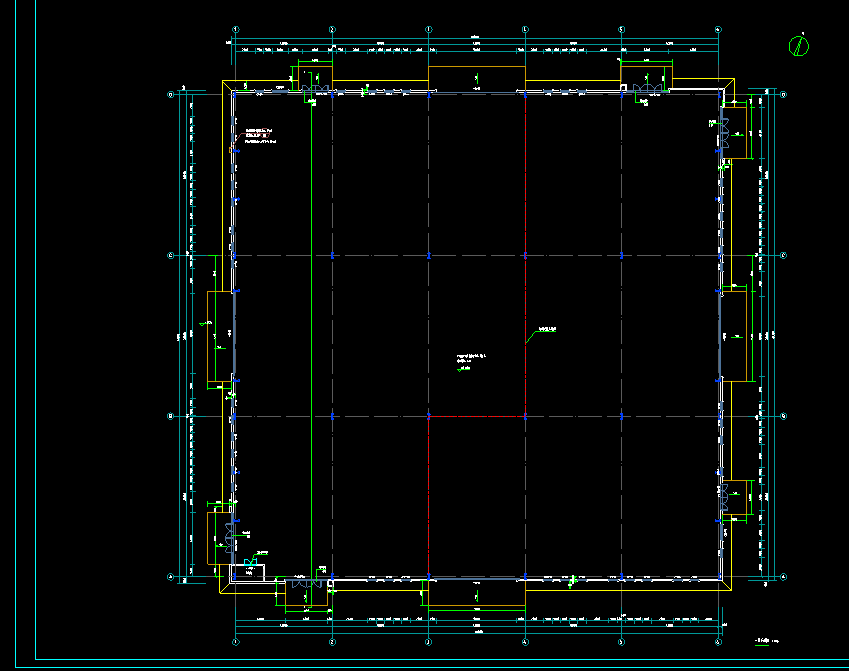
Task: Click the bottom double-door symbol near grid 2
Action: (308, 584)
